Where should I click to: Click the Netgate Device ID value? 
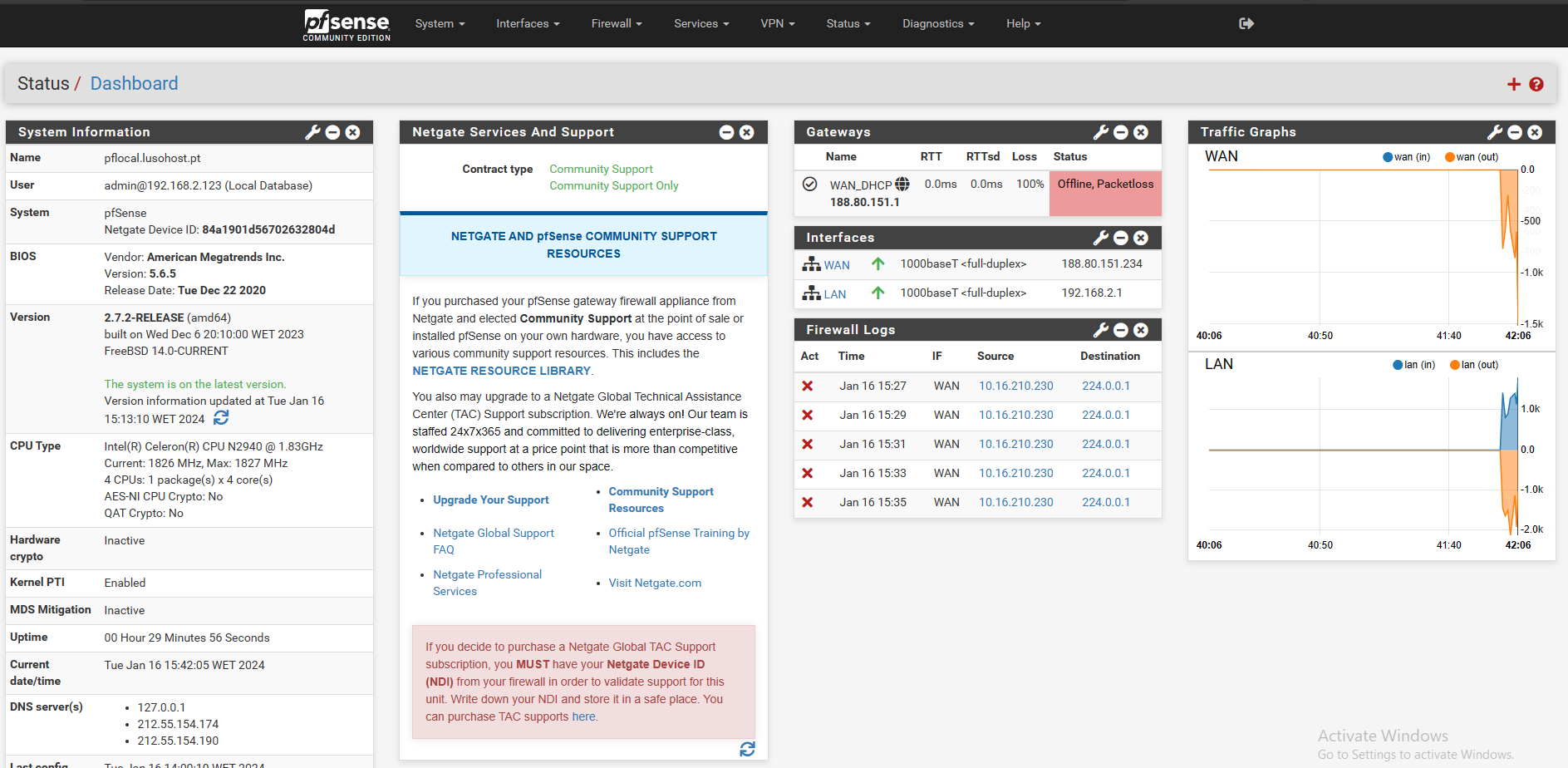(x=268, y=229)
